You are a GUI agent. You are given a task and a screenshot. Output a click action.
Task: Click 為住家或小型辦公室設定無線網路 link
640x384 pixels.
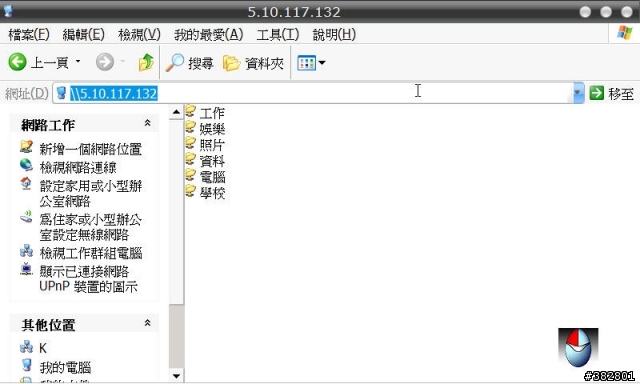(x=81, y=226)
